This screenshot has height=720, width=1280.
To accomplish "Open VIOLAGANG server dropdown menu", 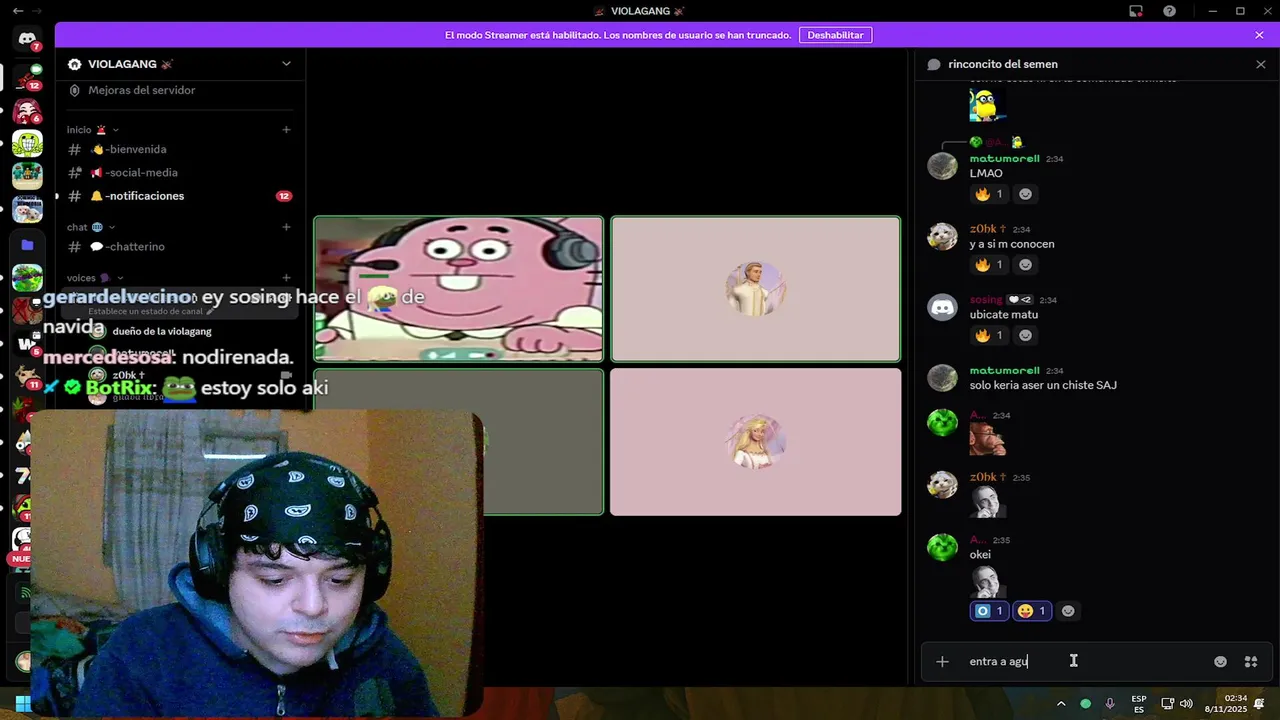I will point(286,64).
